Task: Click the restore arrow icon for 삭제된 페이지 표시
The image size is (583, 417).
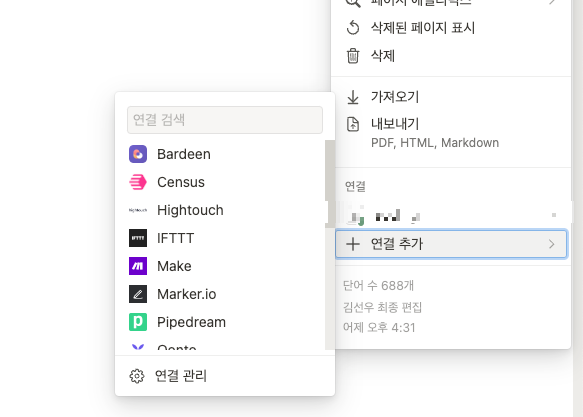Action: tap(353, 28)
